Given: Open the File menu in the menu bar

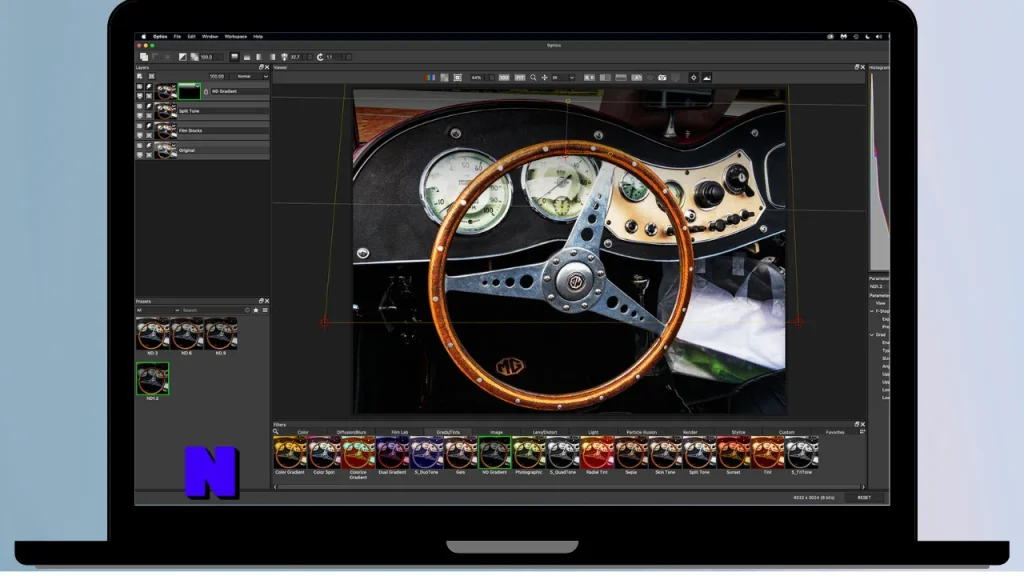Looking at the screenshot, I should point(177,37).
